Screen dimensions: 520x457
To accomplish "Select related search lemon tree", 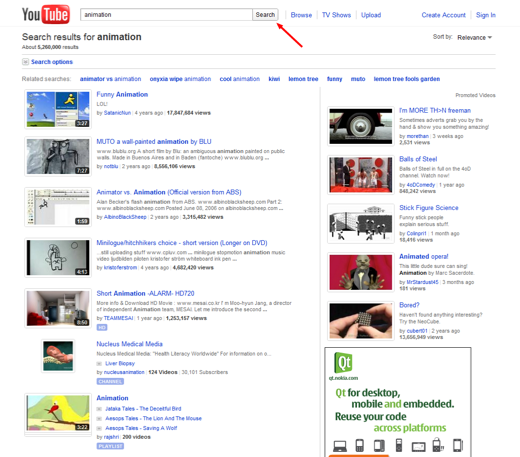I will pos(303,79).
